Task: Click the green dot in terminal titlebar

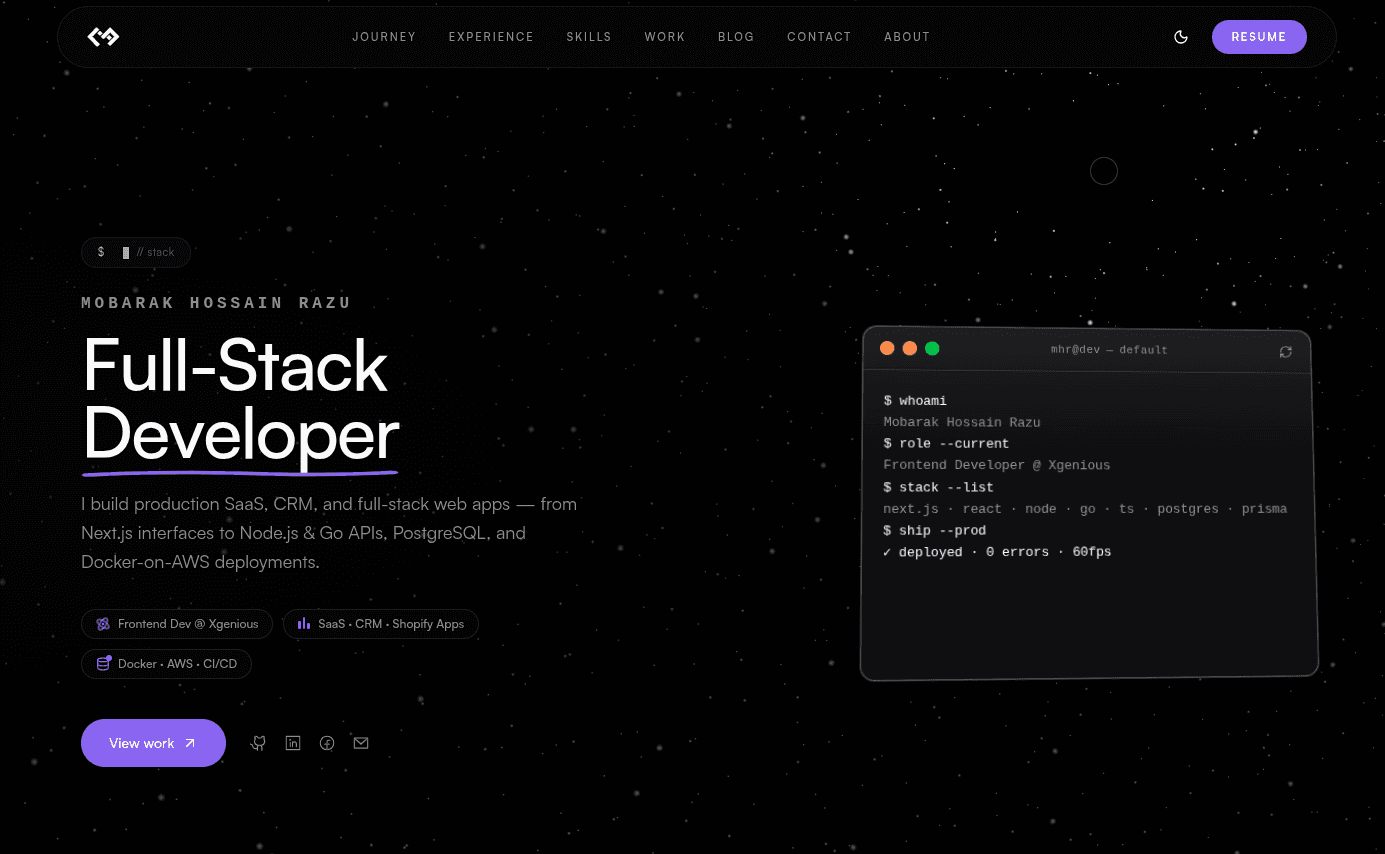Action: 932,348
